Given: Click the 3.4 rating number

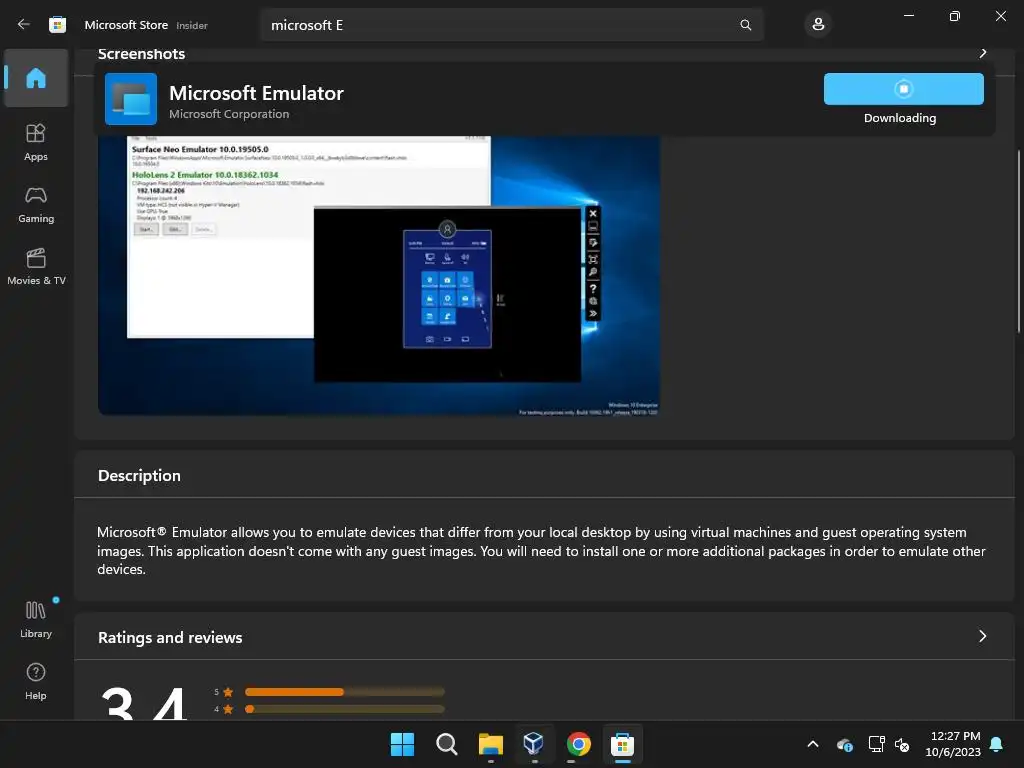Looking at the screenshot, I should 144,703.
